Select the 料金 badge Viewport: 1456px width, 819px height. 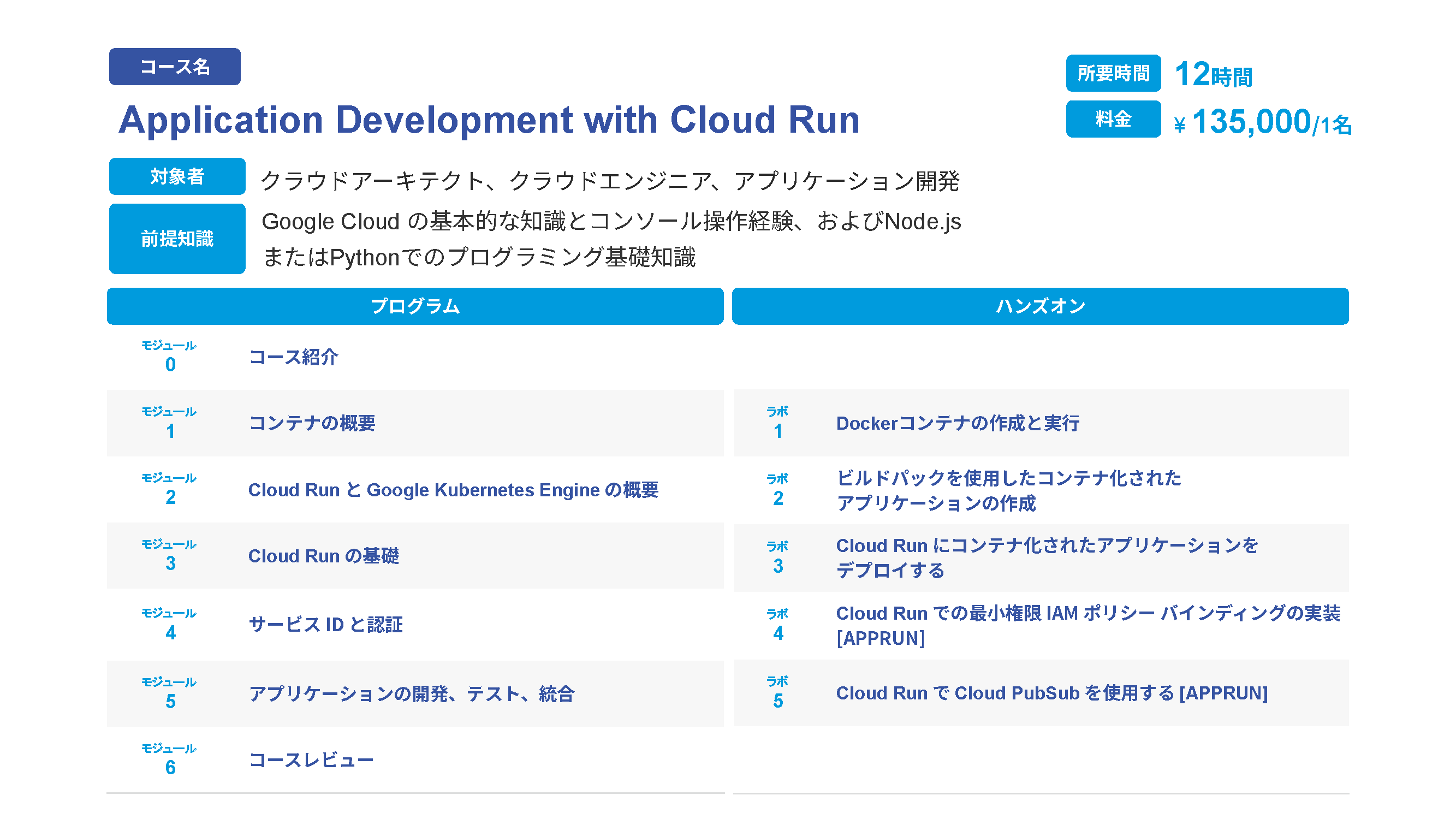[1113, 119]
